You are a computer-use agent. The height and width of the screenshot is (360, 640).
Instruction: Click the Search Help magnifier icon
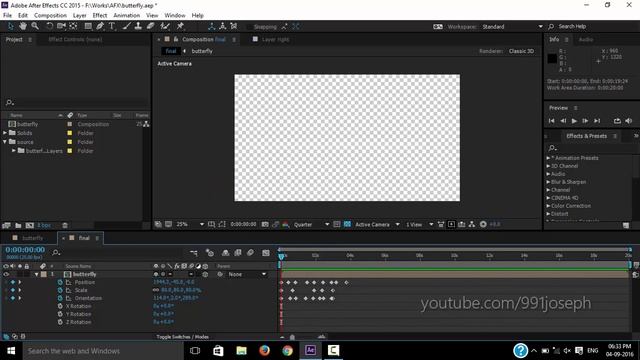pyautogui.click(x=551, y=27)
